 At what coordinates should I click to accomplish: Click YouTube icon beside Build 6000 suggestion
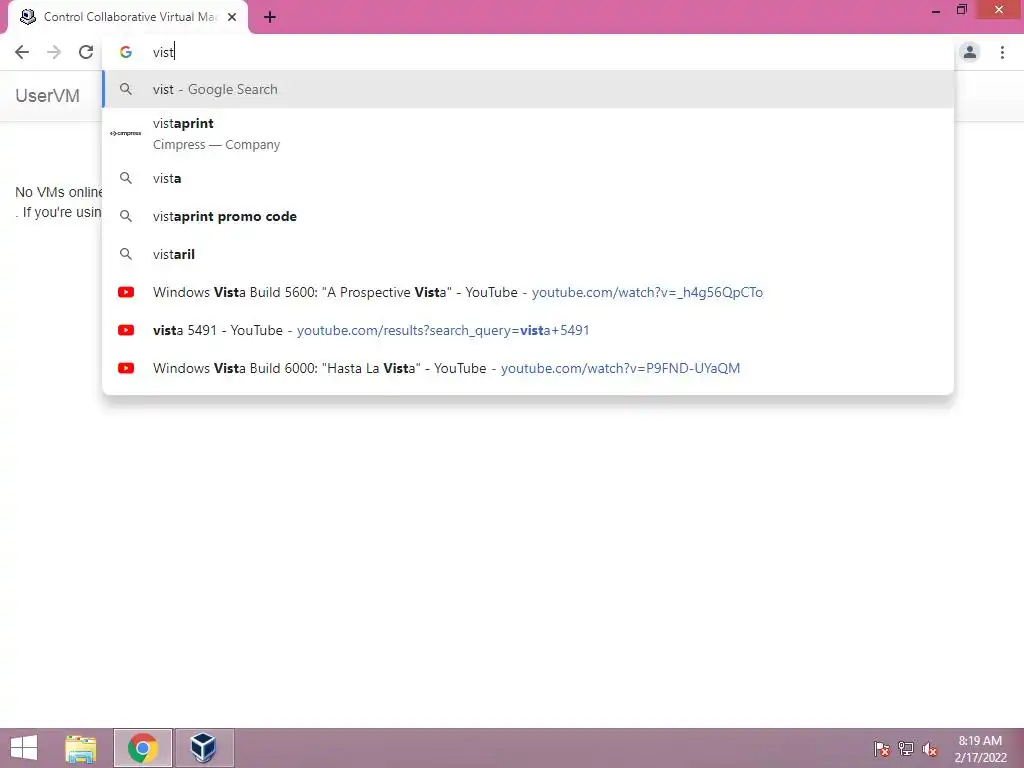126,368
